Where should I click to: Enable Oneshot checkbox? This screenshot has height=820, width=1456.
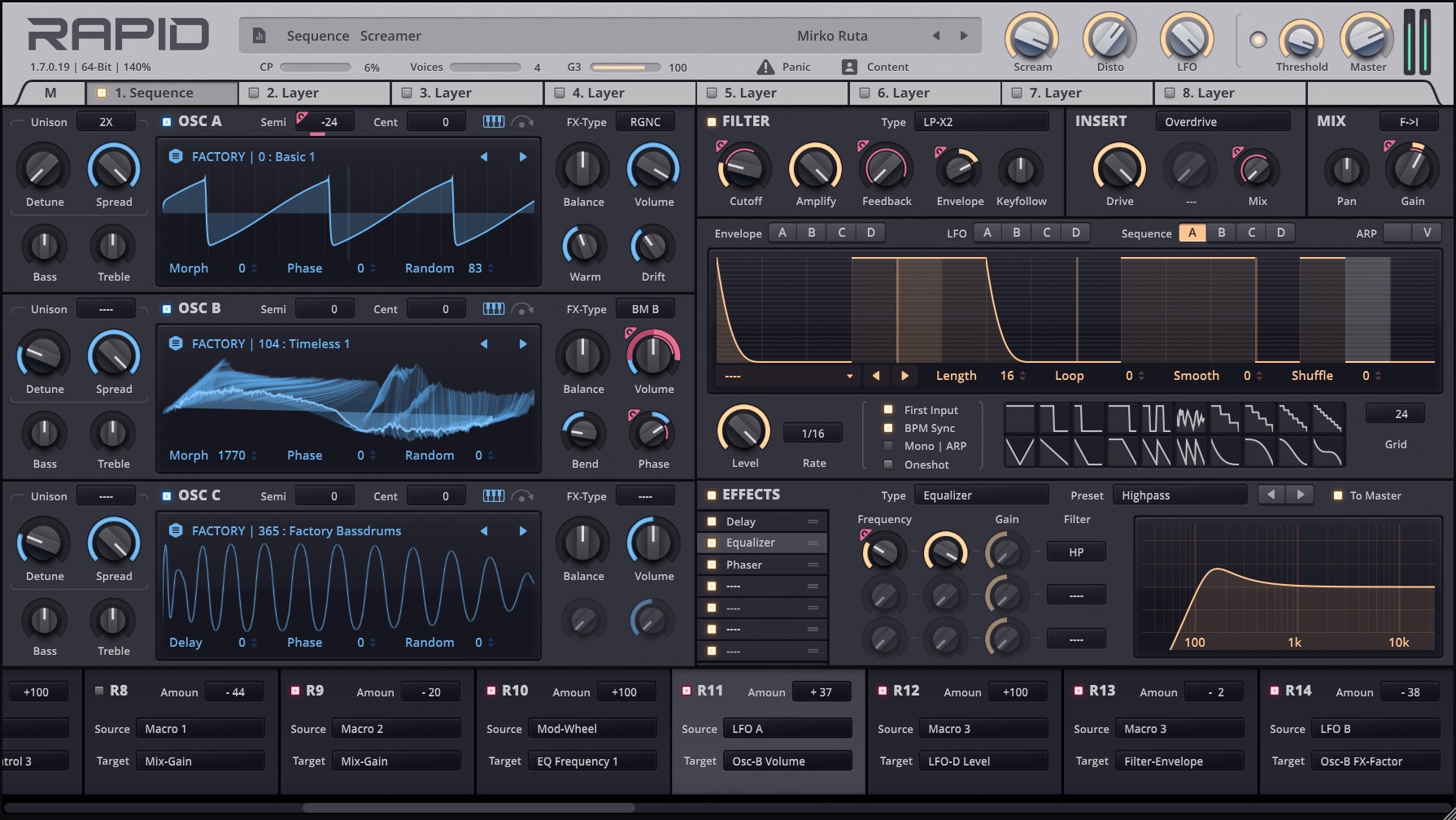coord(888,465)
